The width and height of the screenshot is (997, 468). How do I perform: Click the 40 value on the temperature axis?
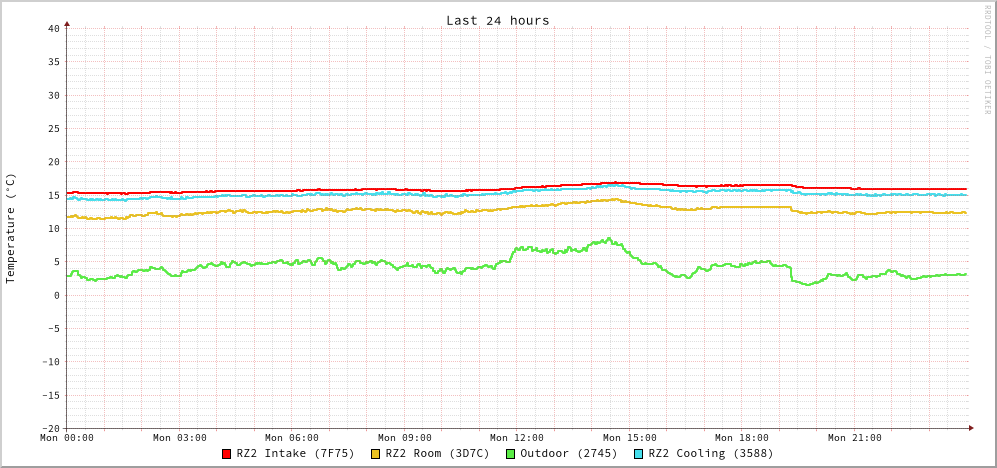coord(53,28)
